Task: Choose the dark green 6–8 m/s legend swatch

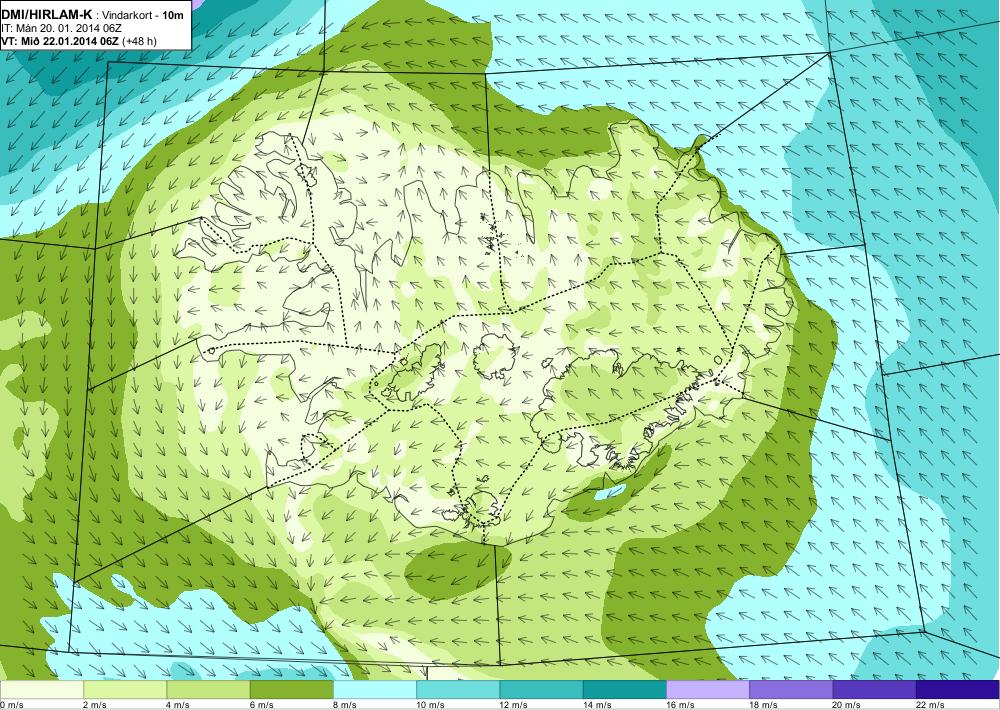Action: (291, 690)
